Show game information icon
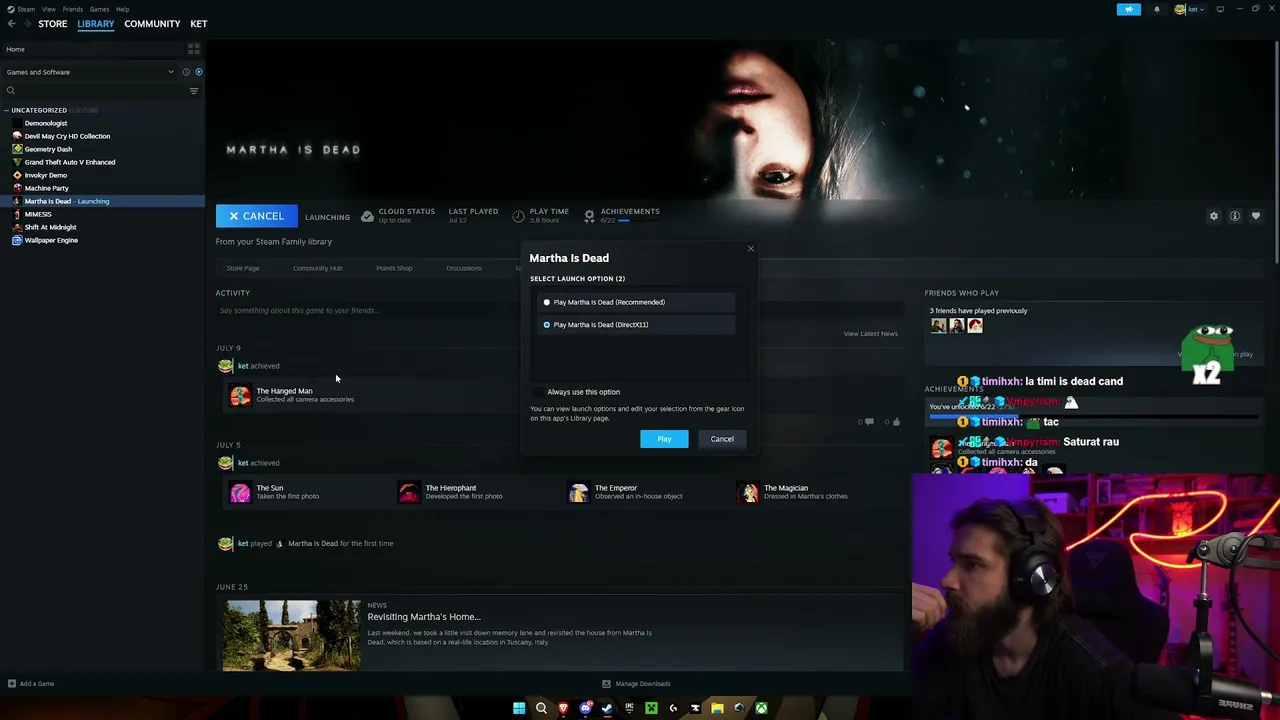The image size is (1280, 720). 1235,216
